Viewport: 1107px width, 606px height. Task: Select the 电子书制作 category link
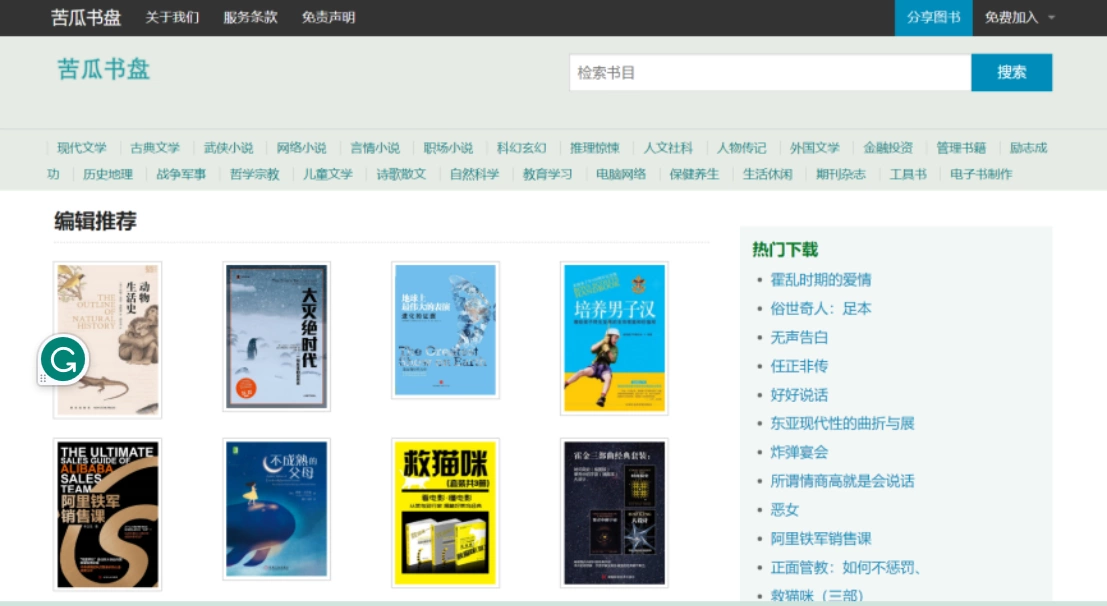point(981,174)
